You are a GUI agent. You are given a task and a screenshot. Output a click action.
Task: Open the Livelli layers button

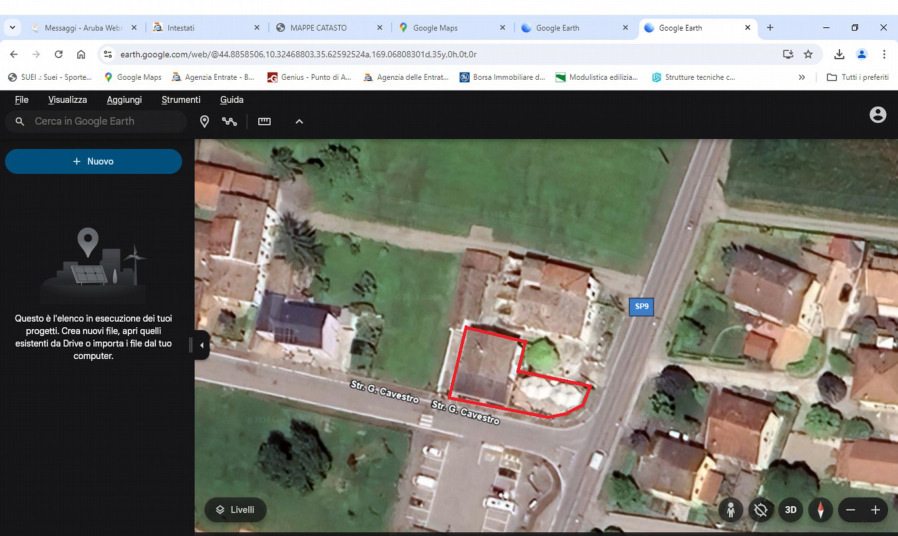click(x=236, y=509)
